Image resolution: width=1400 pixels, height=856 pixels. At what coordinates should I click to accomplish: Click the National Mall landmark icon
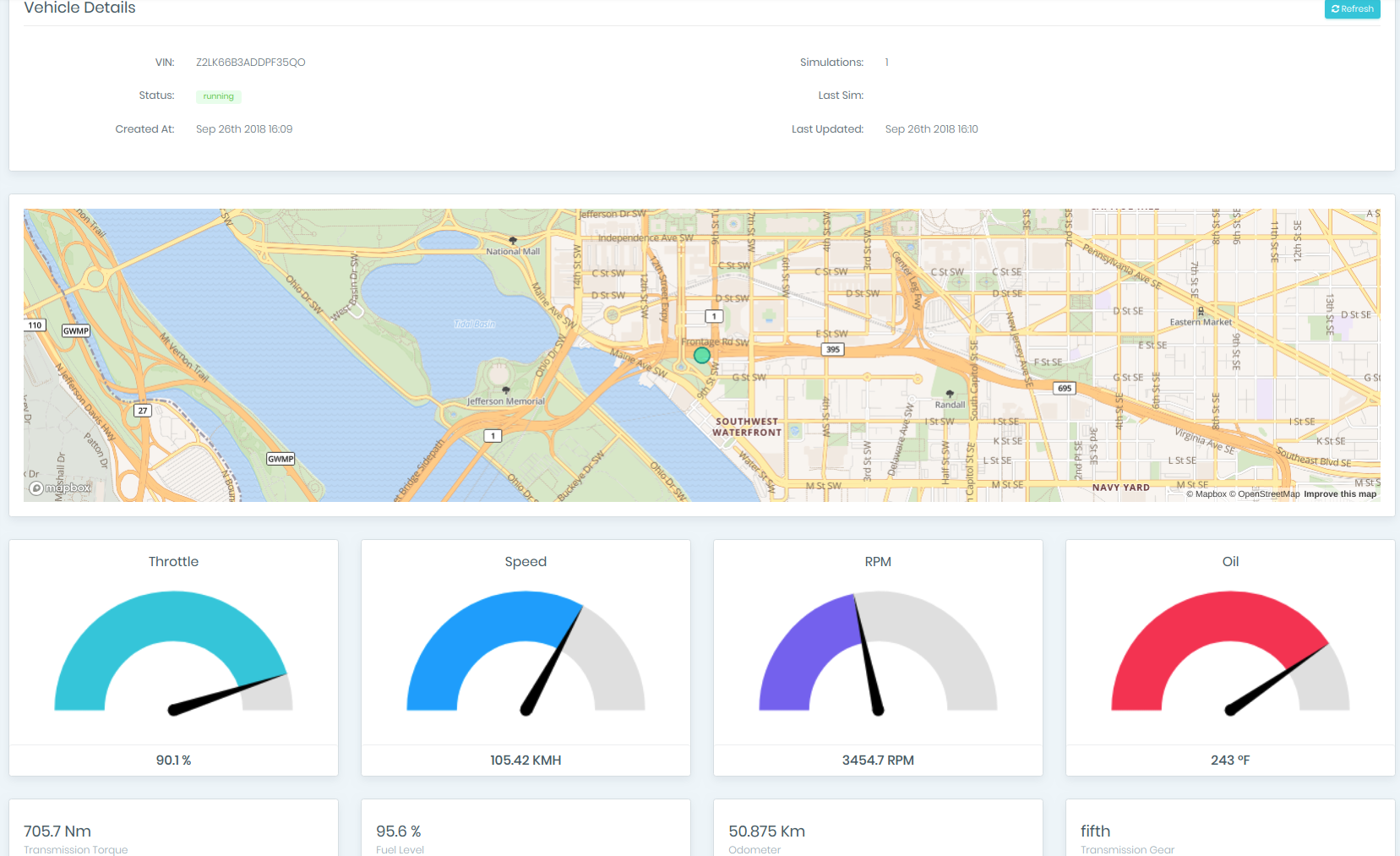coord(513,241)
